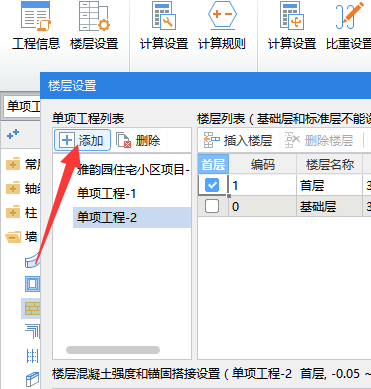Select the nested corner lines wall icon
The width and height of the screenshot is (371, 389).
coord(32,332)
